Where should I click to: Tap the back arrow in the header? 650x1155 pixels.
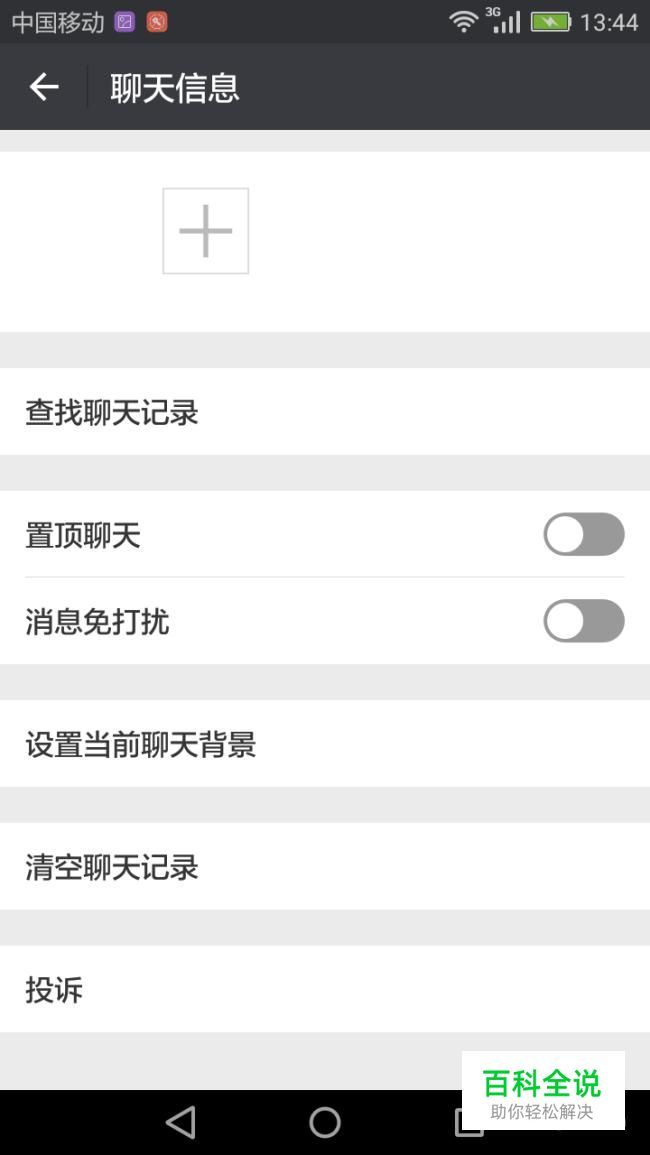click(44, 88)
